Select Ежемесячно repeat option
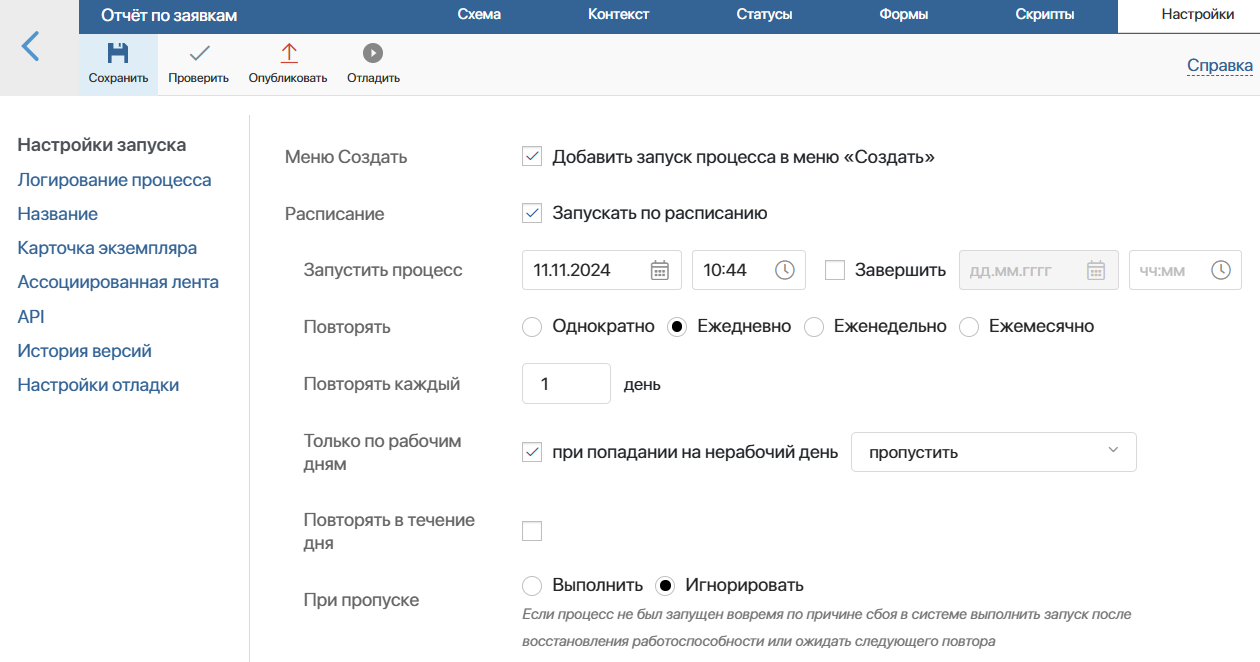Screen dimensions: 1260x662 coord(969,327)
